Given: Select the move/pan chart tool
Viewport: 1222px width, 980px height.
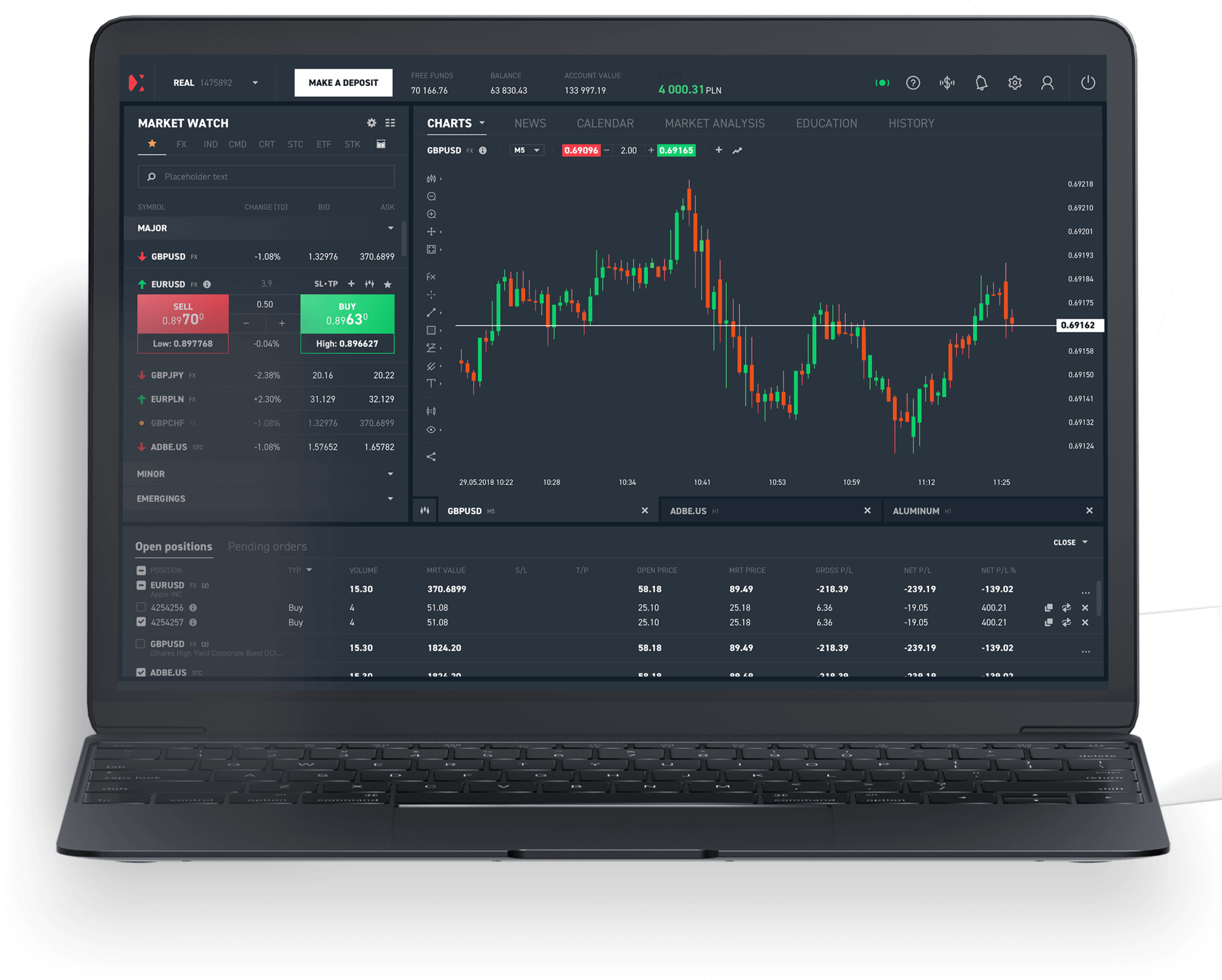Looking at the screenshot, I should pos(432,232).
